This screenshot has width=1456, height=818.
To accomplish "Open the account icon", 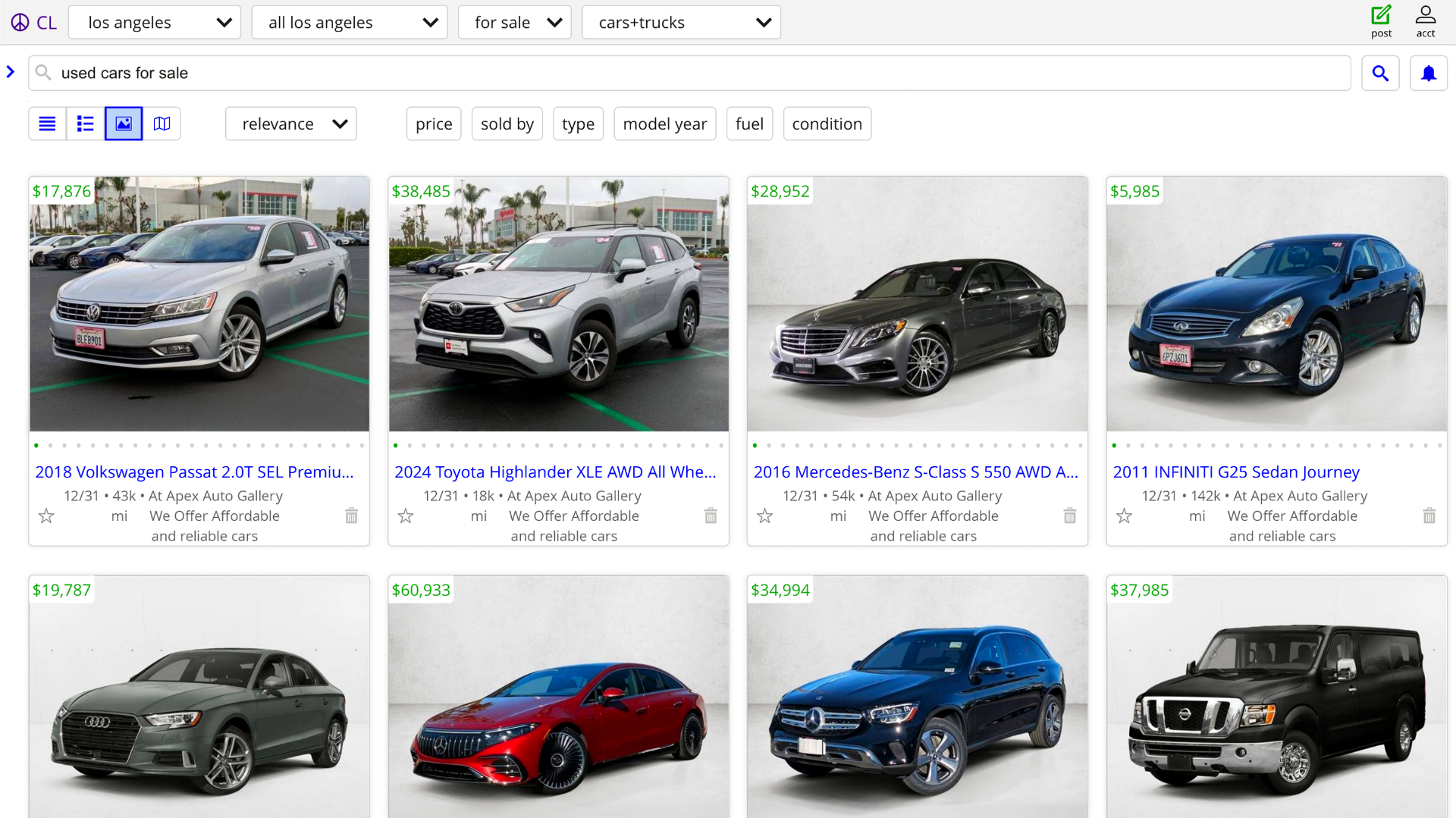I will (x=1425, y=21).
